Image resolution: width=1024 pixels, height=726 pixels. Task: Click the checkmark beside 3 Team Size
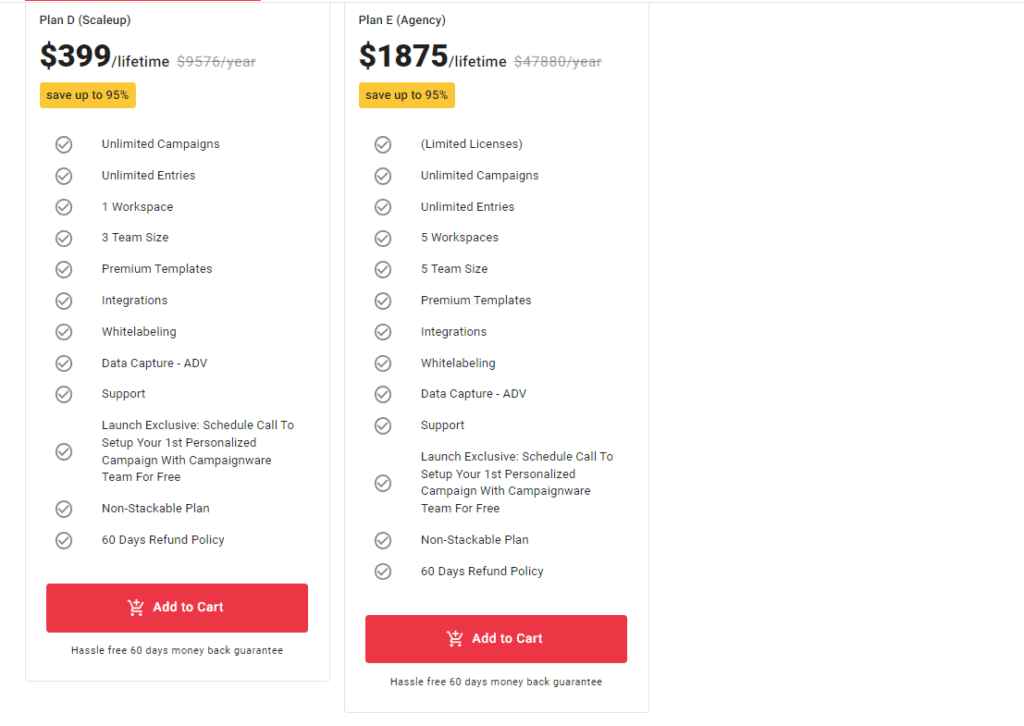point(64,238)
